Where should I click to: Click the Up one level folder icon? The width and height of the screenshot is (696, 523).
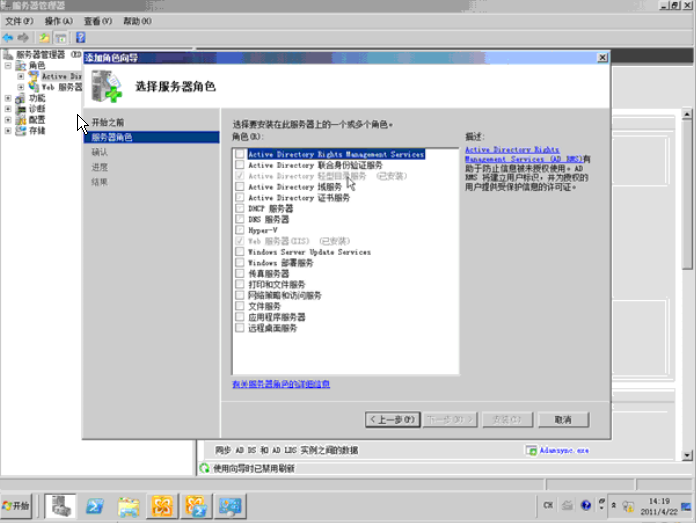44,38
